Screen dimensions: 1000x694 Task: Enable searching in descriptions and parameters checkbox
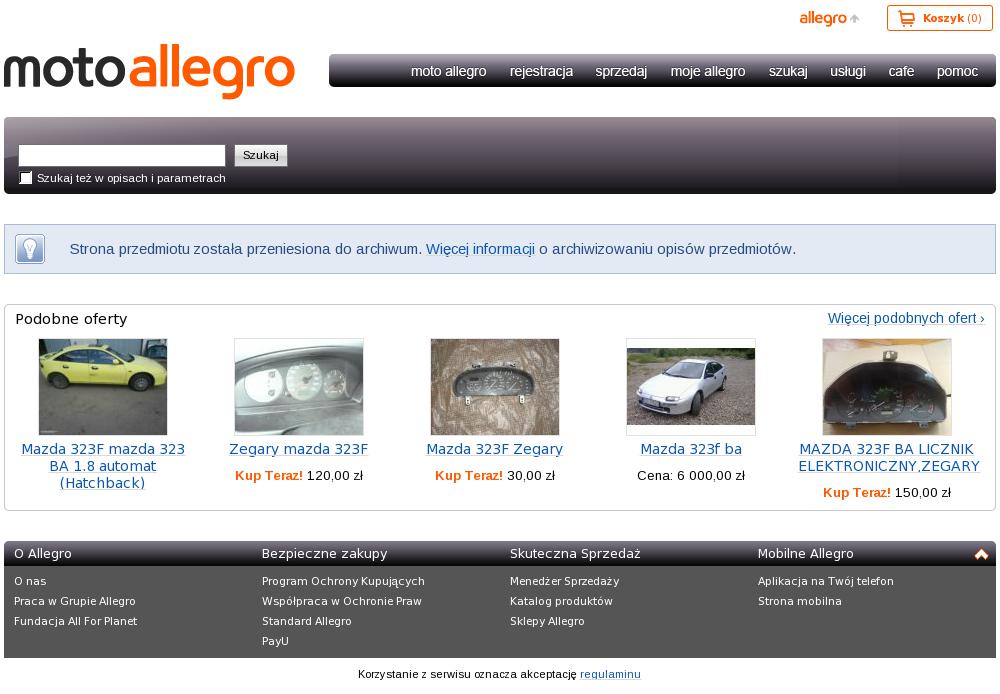[x=26, y=178]
